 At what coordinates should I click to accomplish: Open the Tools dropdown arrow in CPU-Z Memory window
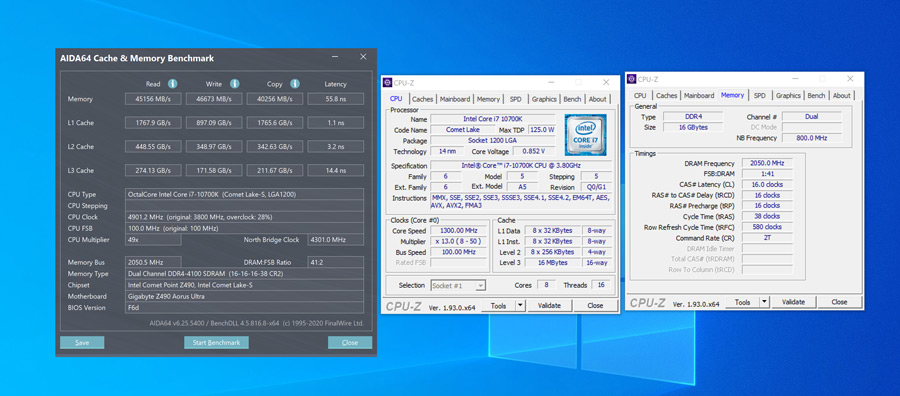click(764, 302)
